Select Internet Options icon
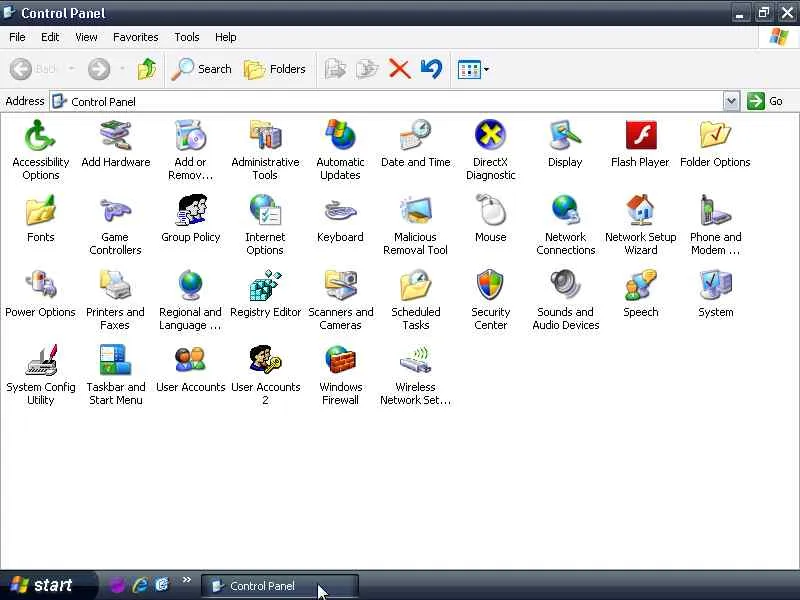 tap(265, 210)
